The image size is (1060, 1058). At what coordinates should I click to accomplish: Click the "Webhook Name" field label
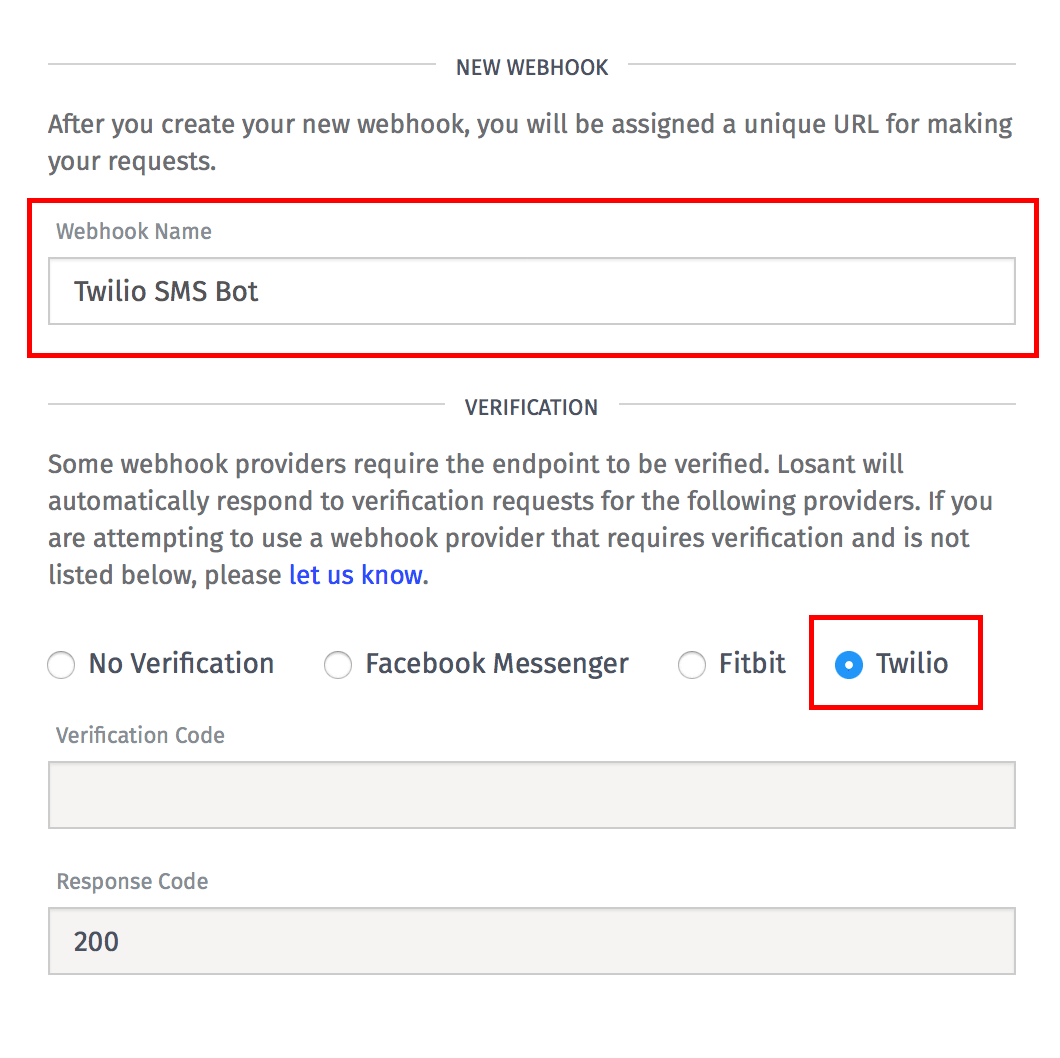(x=134, y=232)
